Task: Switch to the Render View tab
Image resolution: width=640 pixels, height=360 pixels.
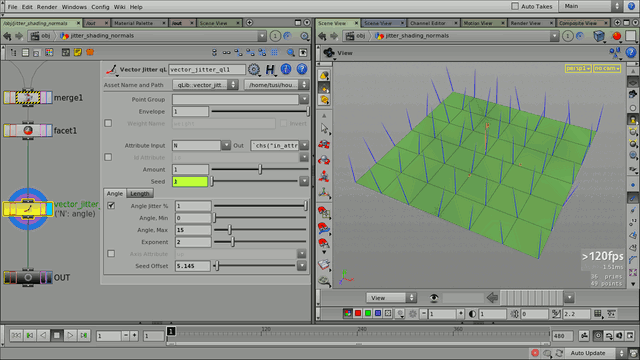Action: click(x=525, y=23)
